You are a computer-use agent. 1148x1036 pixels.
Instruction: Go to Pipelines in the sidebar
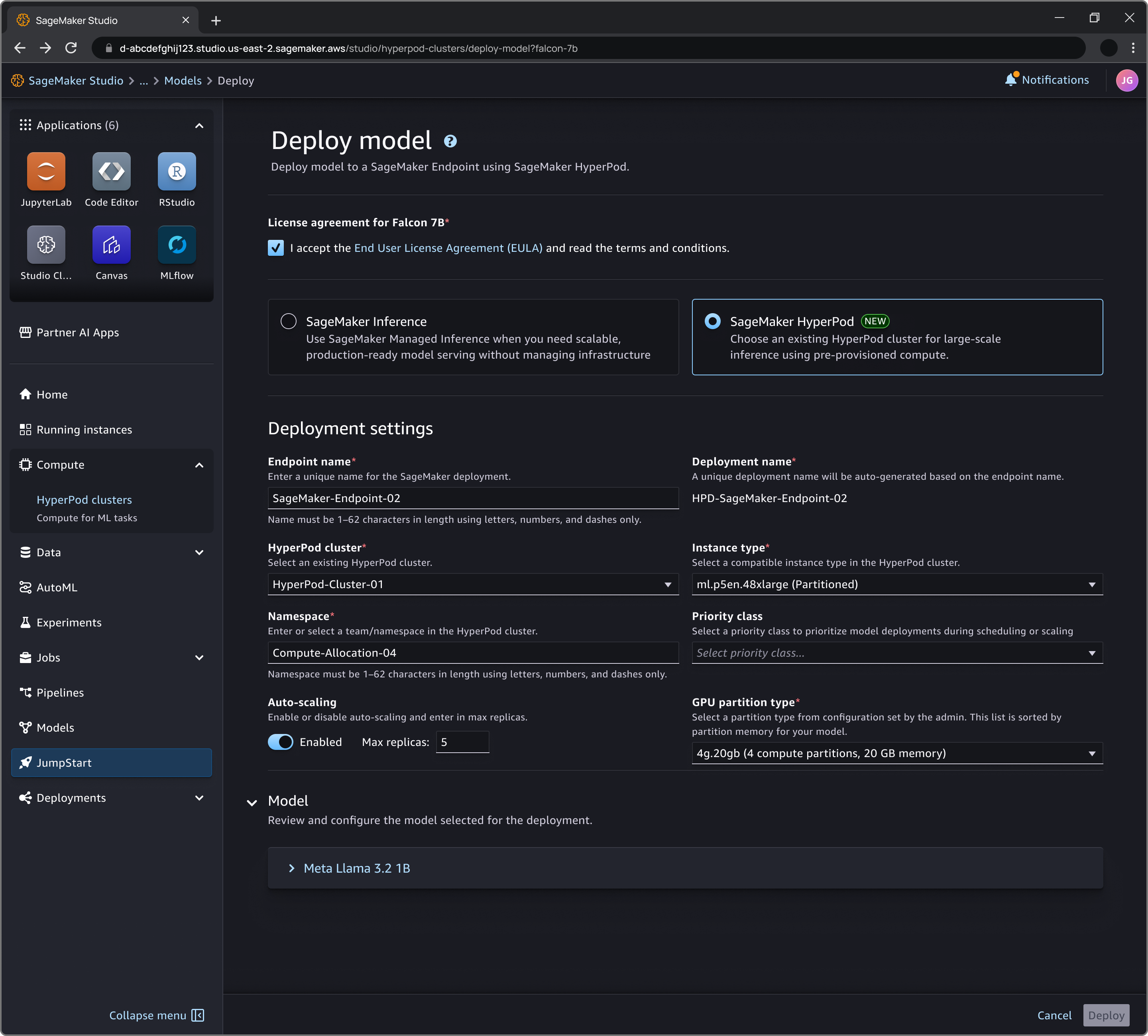click(60, 692)
